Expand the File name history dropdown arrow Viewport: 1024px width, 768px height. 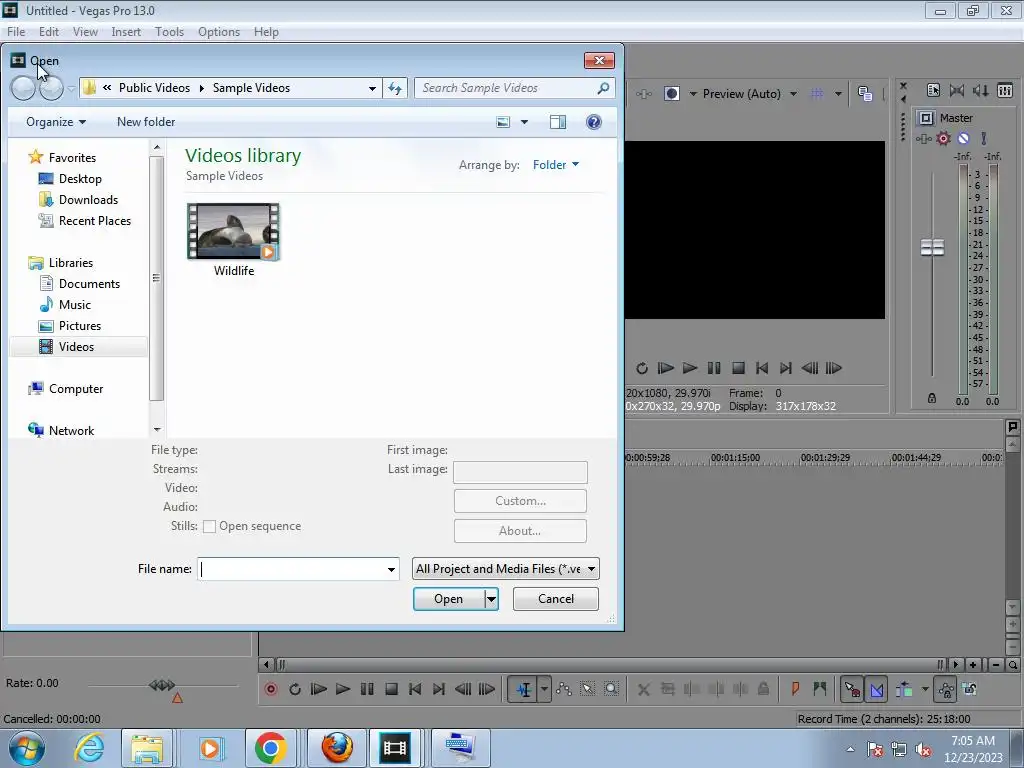[x=391, y=569]
